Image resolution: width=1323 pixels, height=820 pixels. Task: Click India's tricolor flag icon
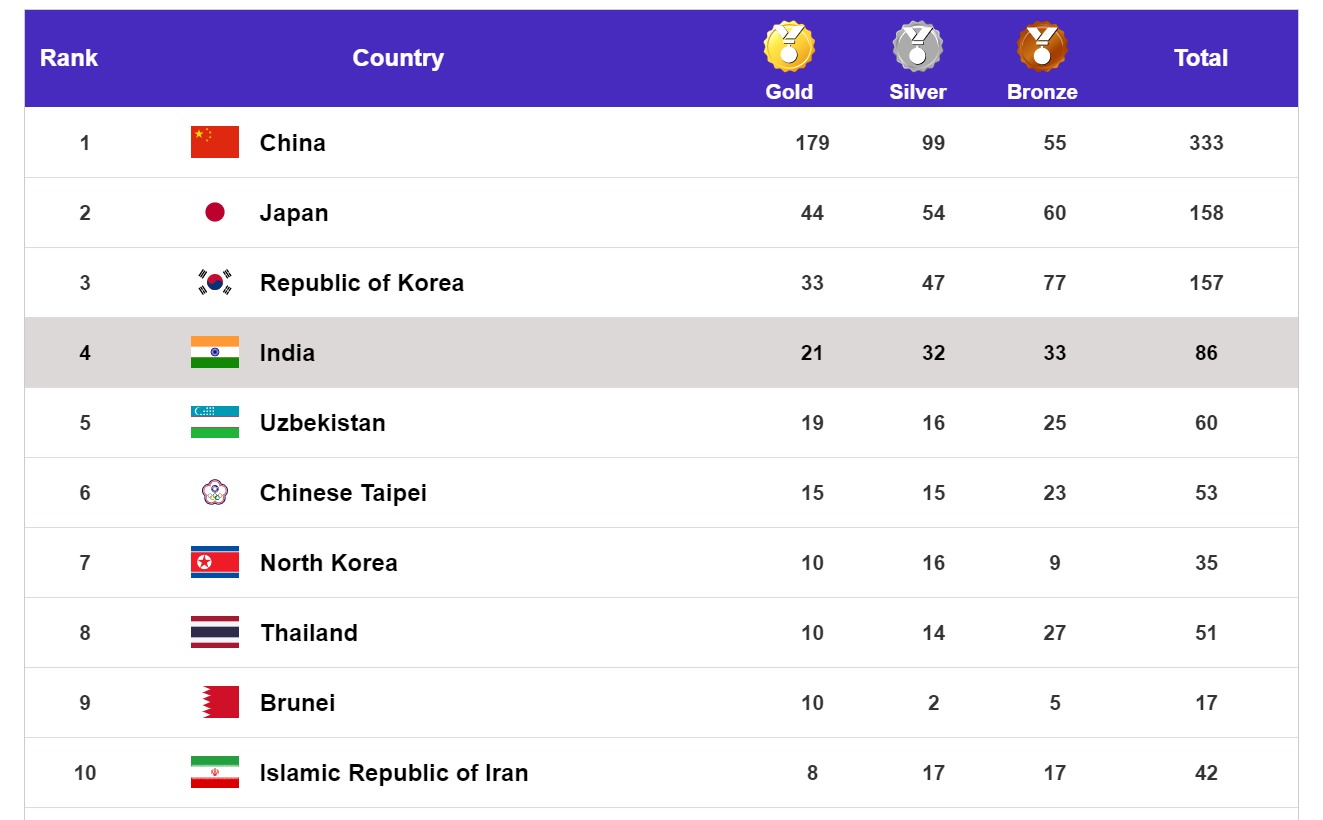click(x=215, y=352)
